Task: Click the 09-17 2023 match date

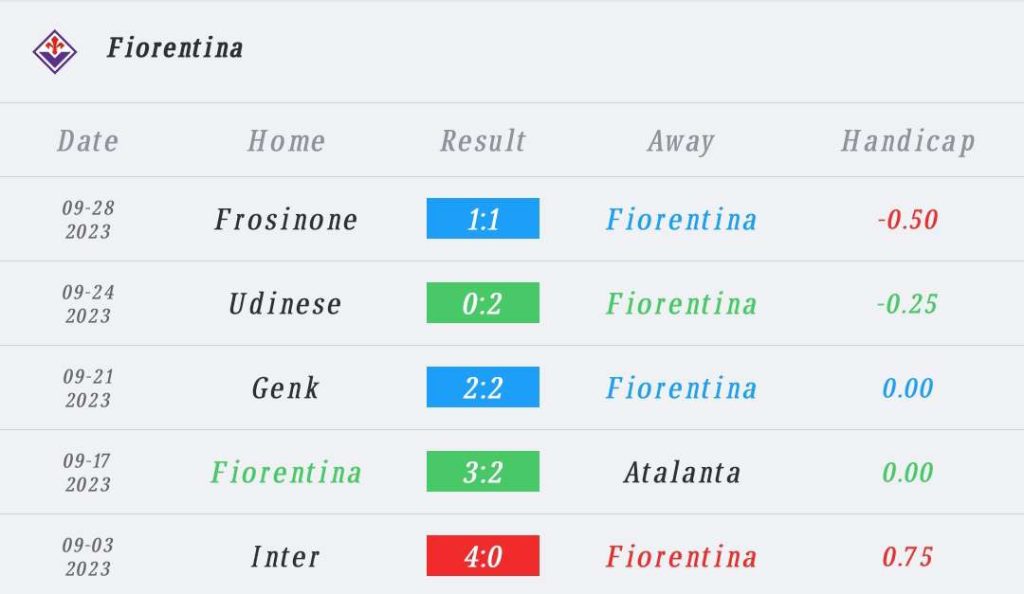Action: coord(88,473)
